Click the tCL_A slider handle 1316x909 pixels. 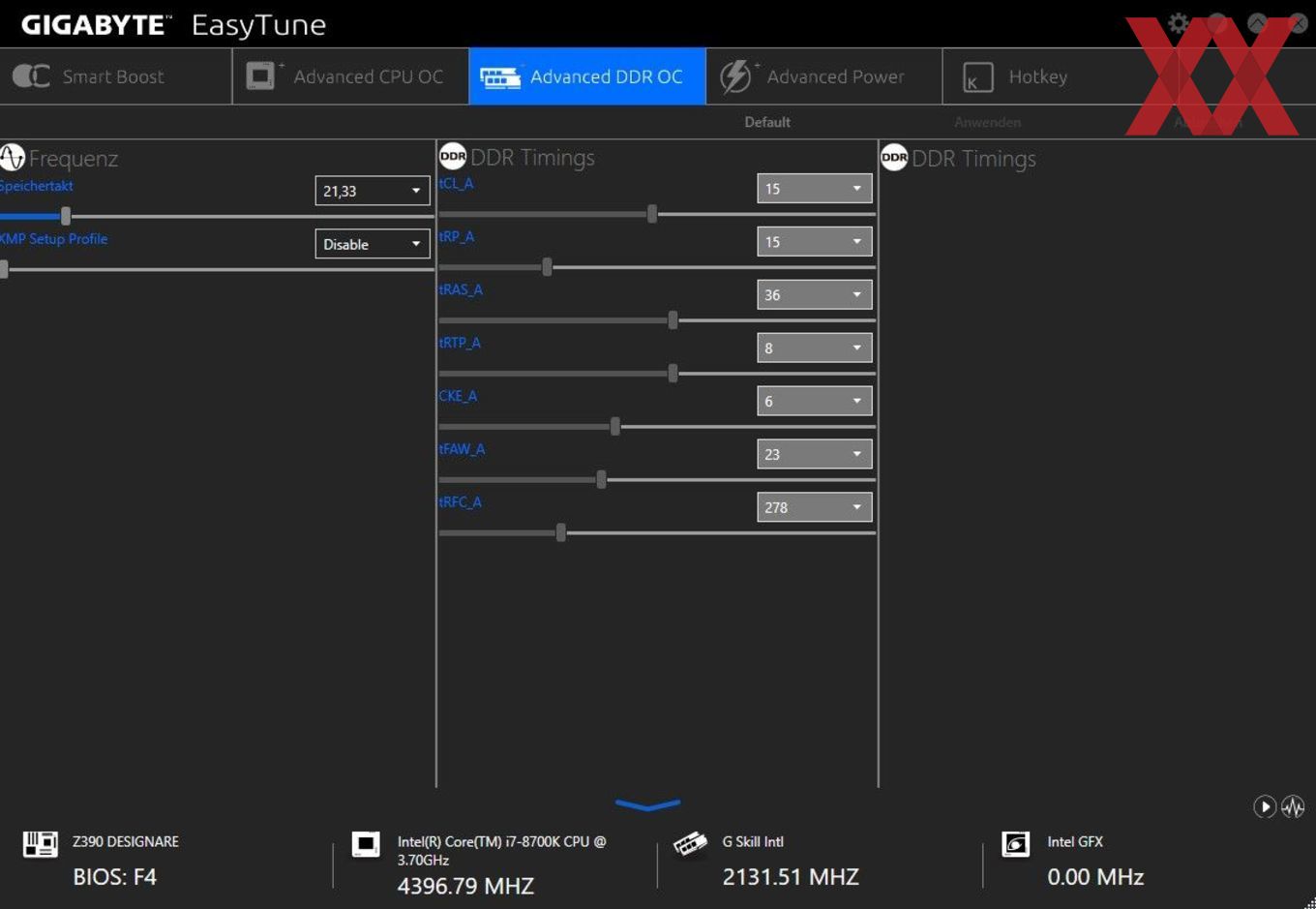coord(652,214)
